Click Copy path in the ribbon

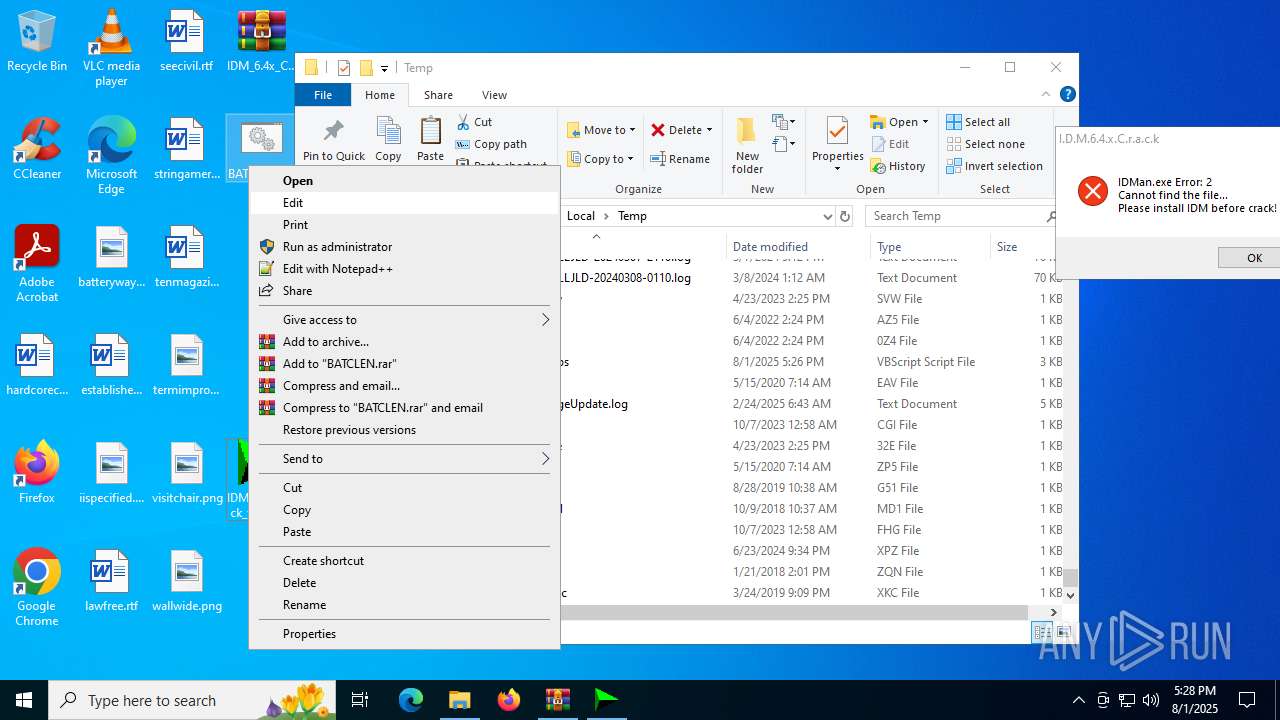[x=491, y=144]
